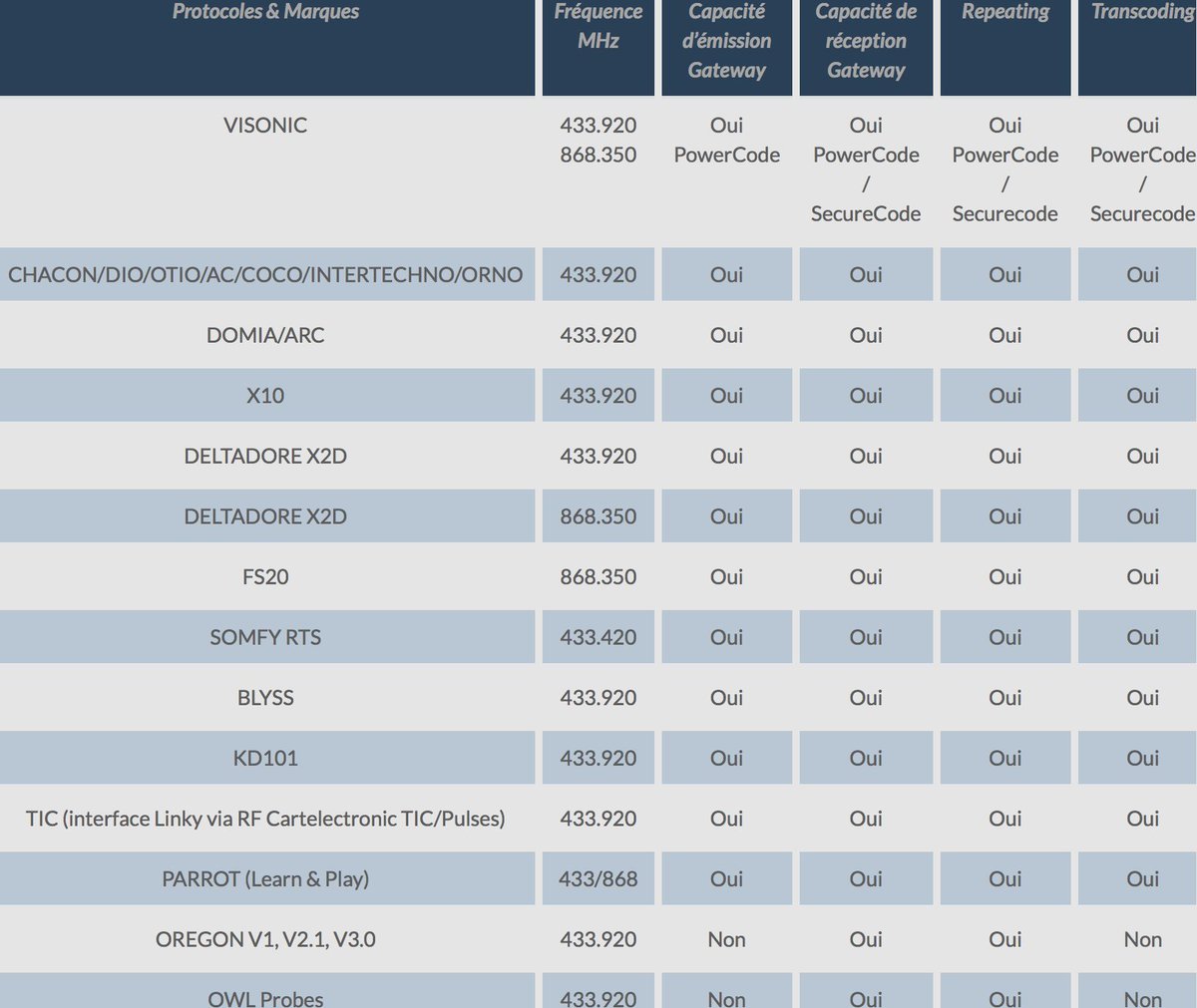Click the PARROT repeating cell Oui
The height and width of the screenshot is (1008, 1197).
click(1005, 879)
